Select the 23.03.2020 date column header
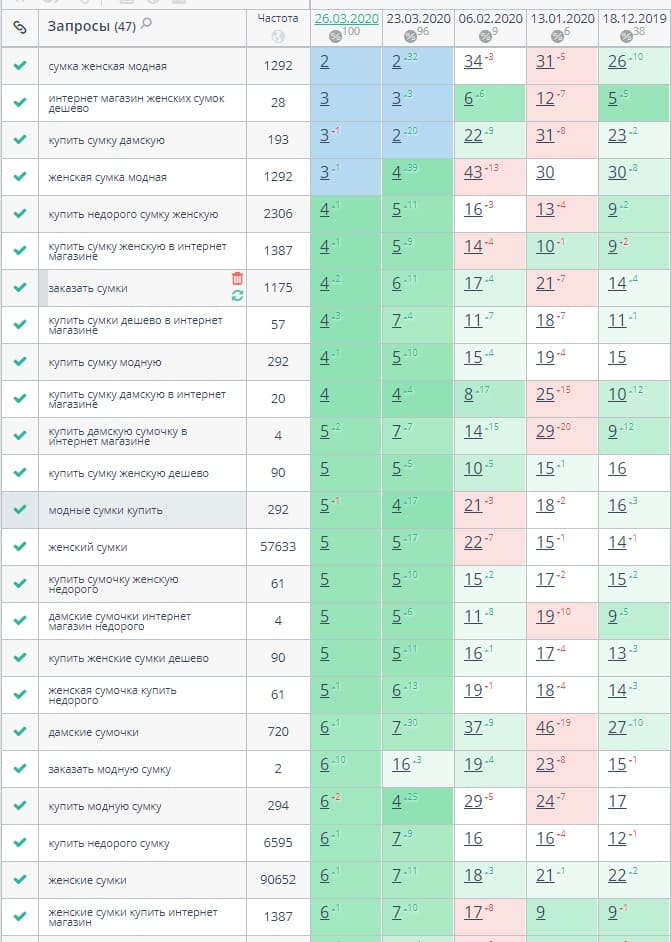 (x=419, y=19)
